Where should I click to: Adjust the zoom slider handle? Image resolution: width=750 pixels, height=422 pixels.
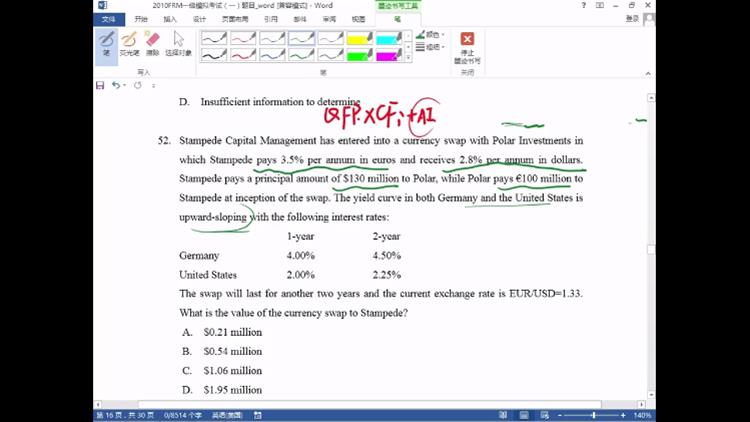[x=594, y=415]
